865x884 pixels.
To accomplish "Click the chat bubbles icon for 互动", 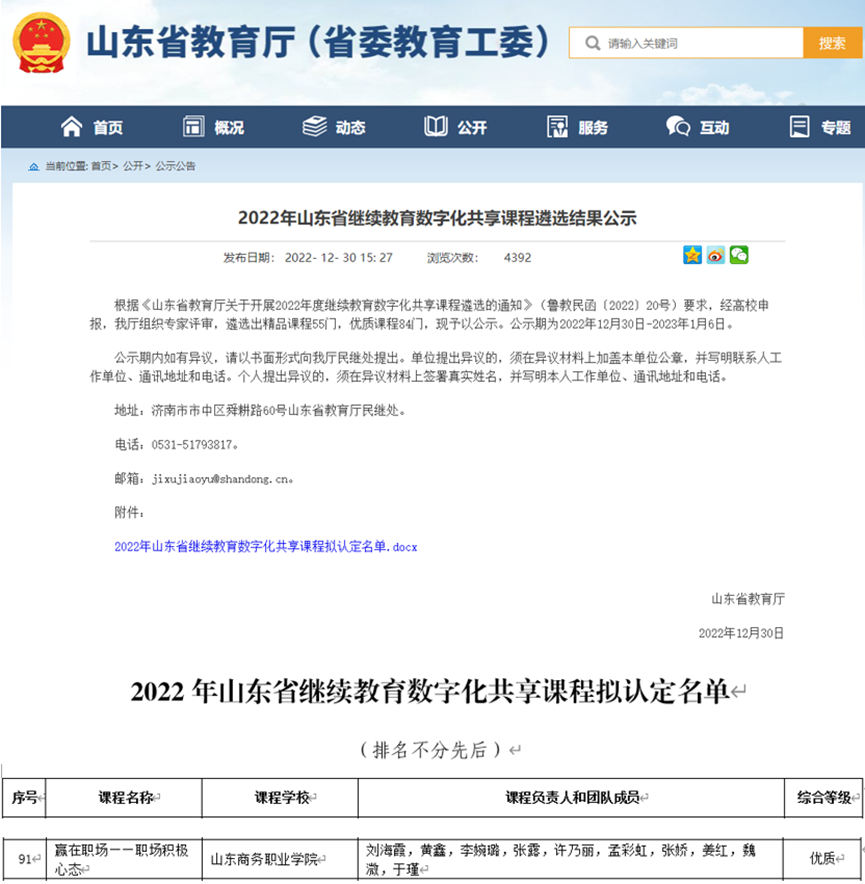I will click(x=678, y=127).
